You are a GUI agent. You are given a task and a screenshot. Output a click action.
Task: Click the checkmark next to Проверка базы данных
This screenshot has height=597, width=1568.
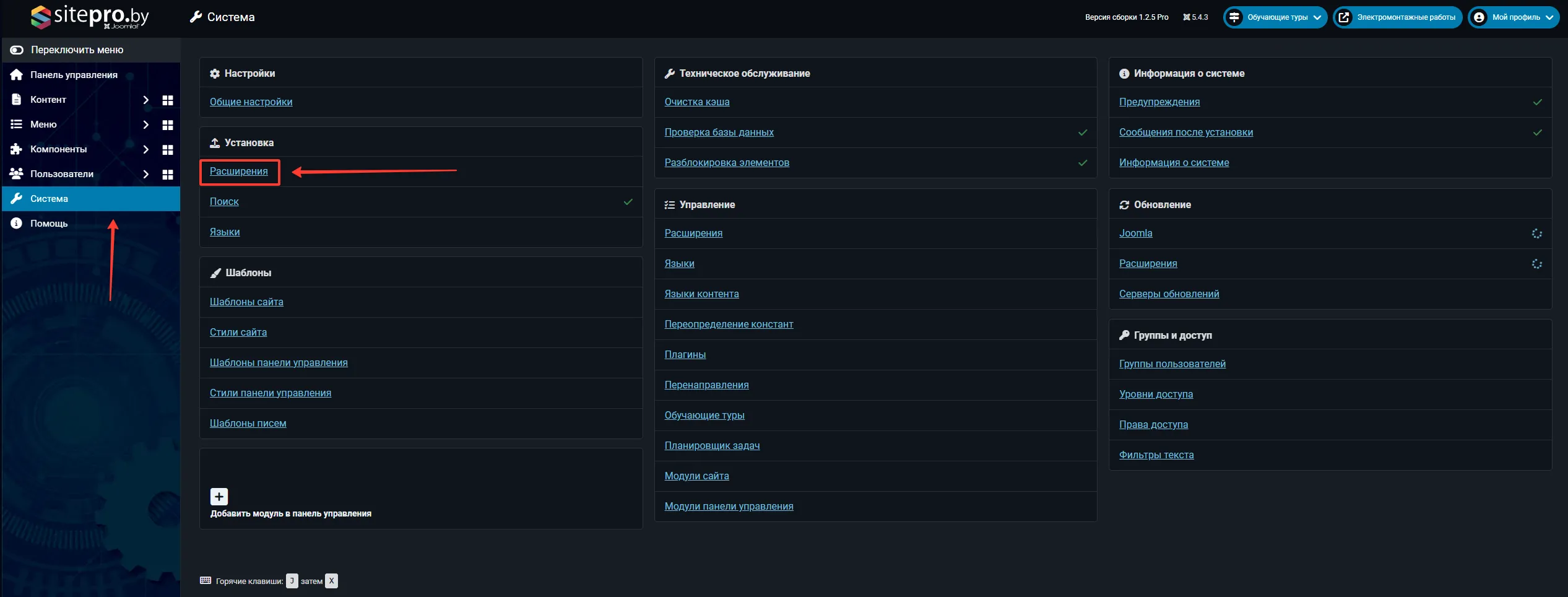1083,133
